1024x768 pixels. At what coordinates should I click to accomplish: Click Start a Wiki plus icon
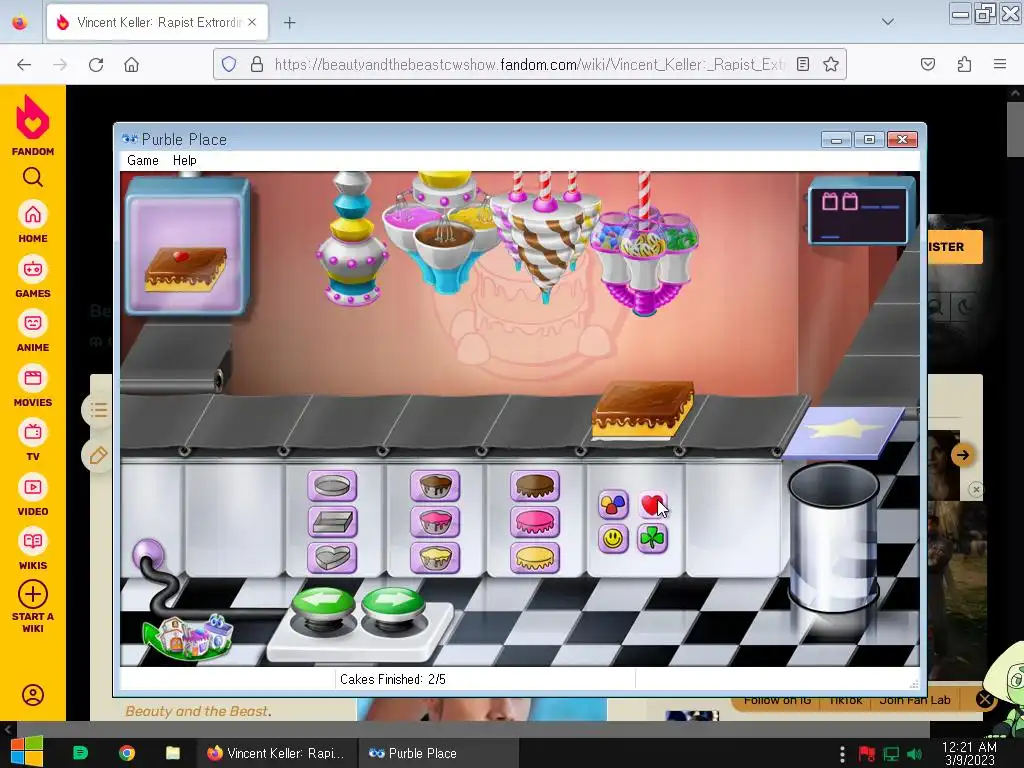coord(33,594)
